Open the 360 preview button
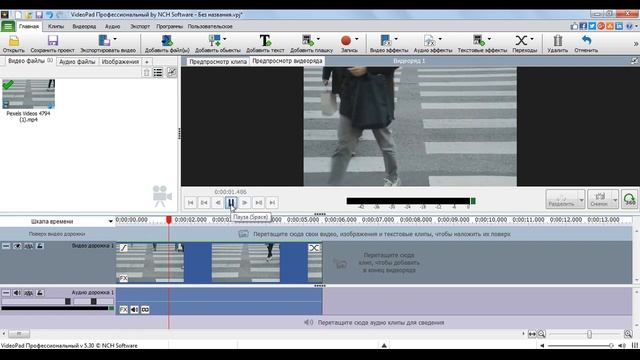Screen dimensions: 640x360 click(x=629, y=200)
